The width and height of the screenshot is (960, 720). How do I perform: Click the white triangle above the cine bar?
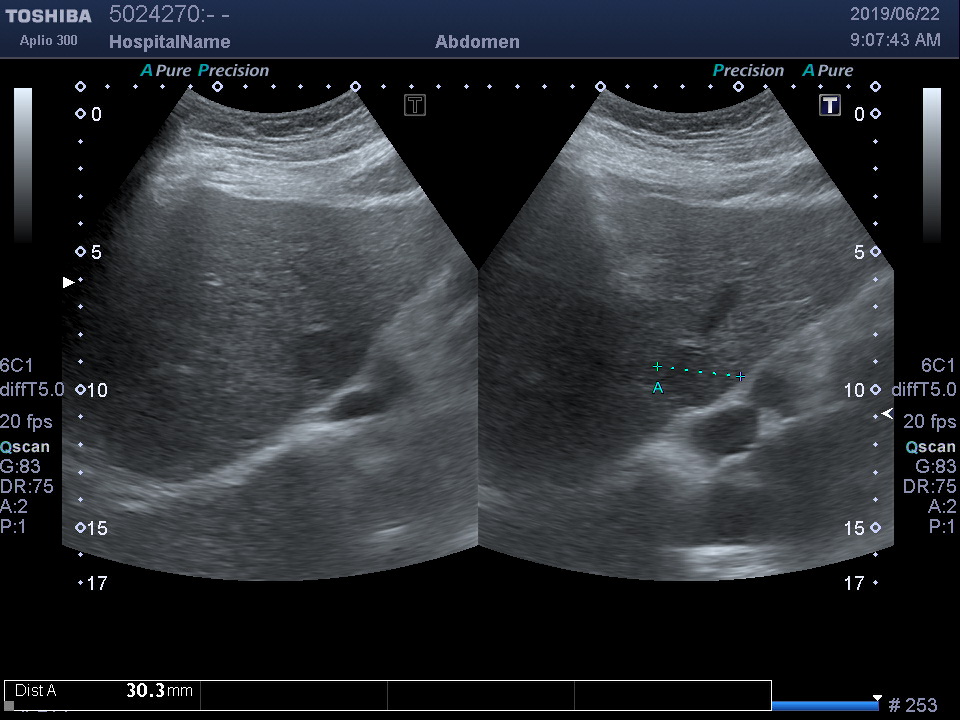point(877,697)
